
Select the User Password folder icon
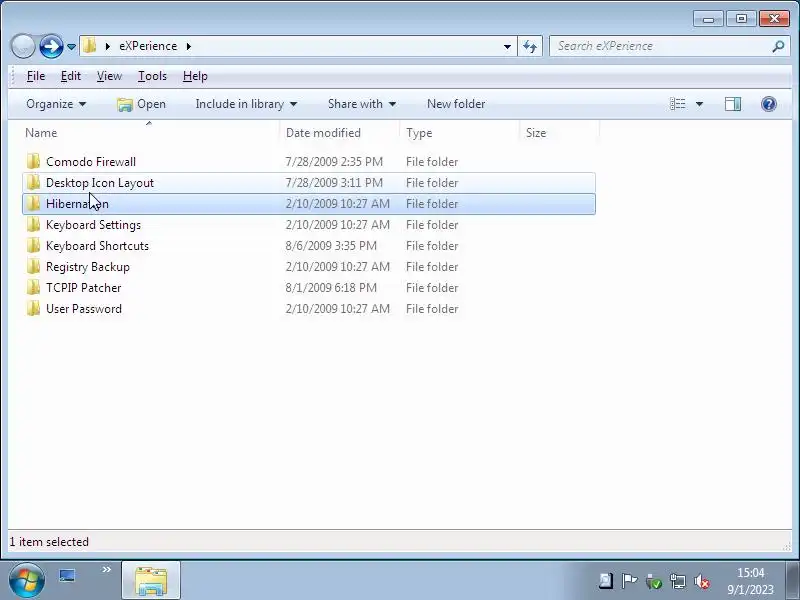point(33,308)
